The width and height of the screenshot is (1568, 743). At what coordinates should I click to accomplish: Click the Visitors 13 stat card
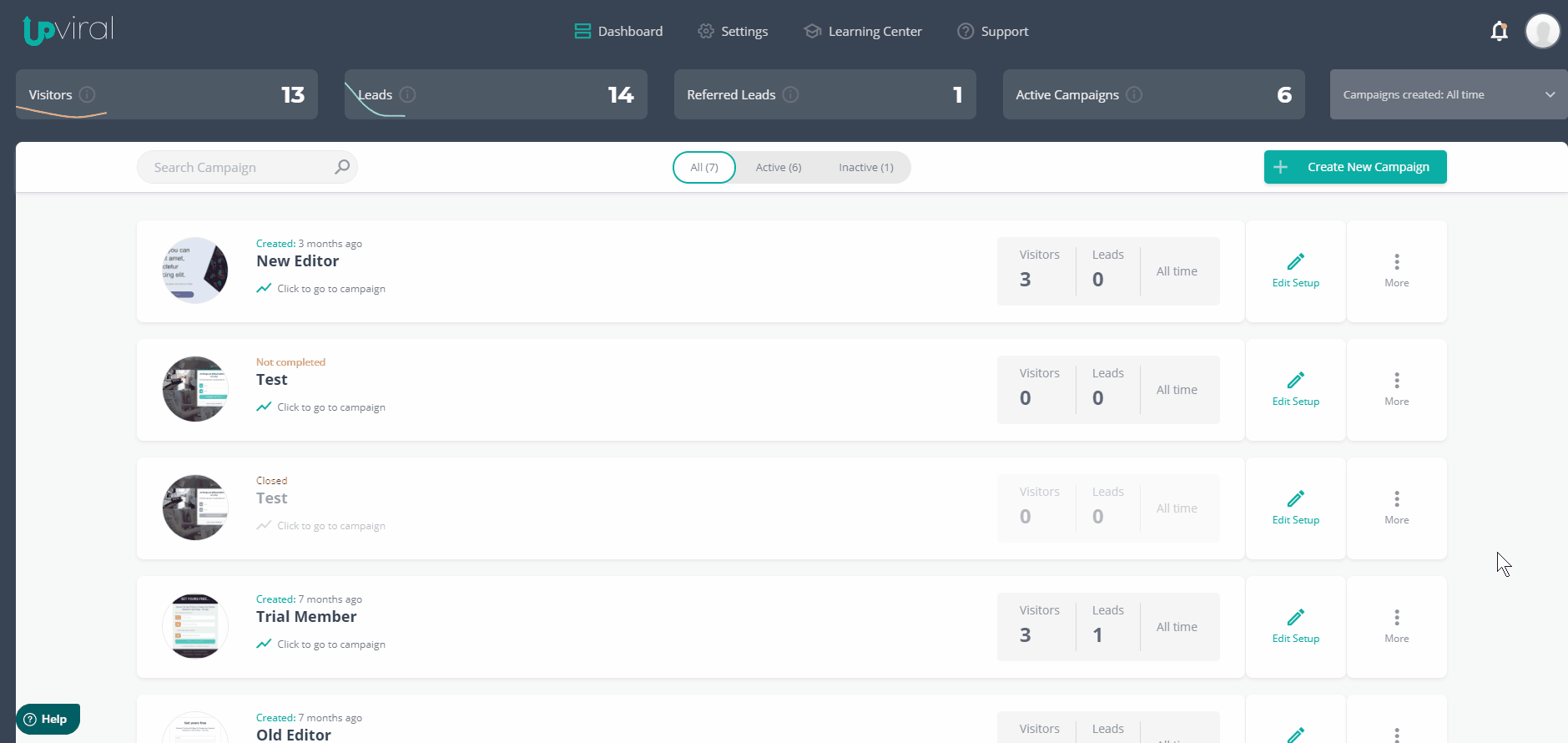tap(167, 94)
